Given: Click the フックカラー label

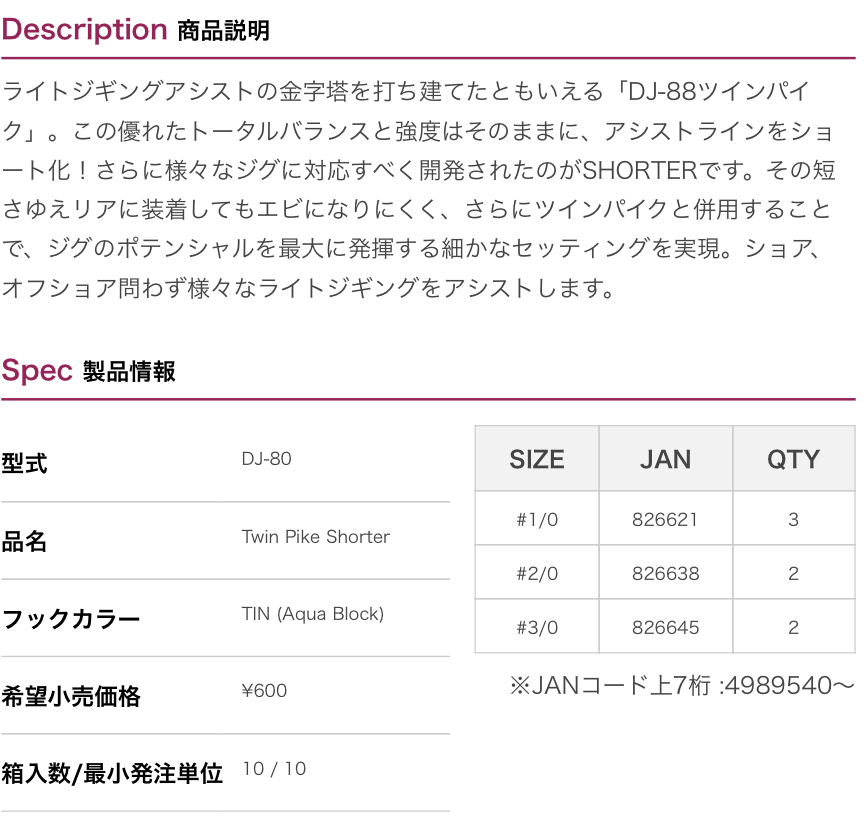Looking at the screenshot, I should (71, 619).
